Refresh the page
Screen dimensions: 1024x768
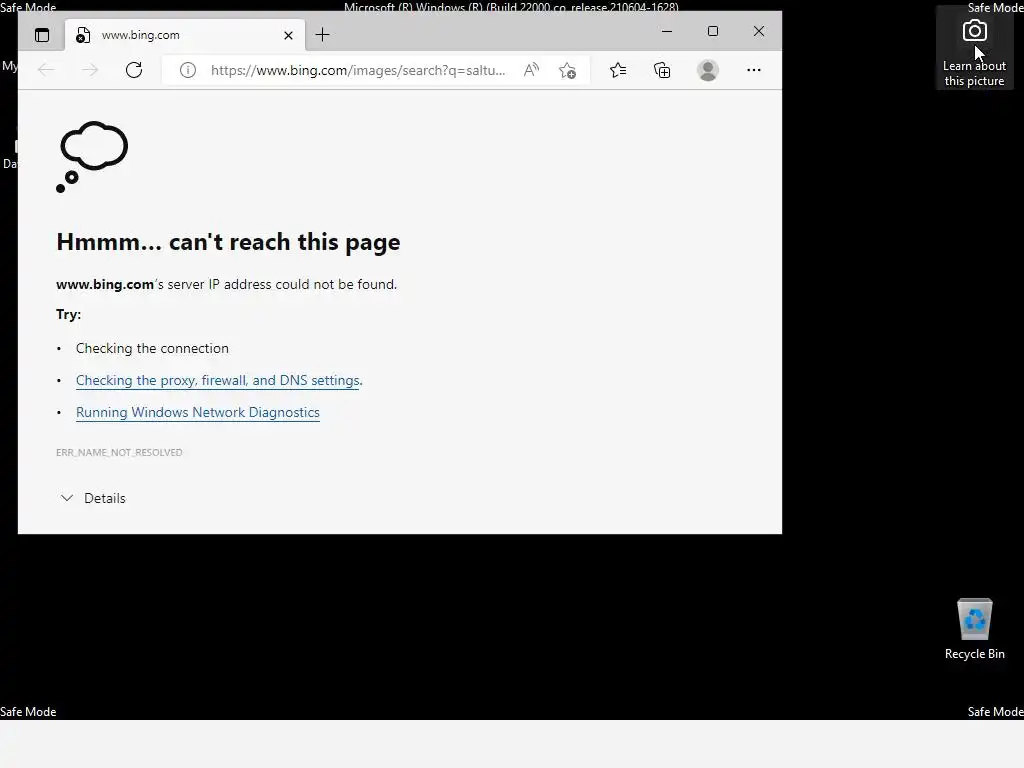pos(134,71)
